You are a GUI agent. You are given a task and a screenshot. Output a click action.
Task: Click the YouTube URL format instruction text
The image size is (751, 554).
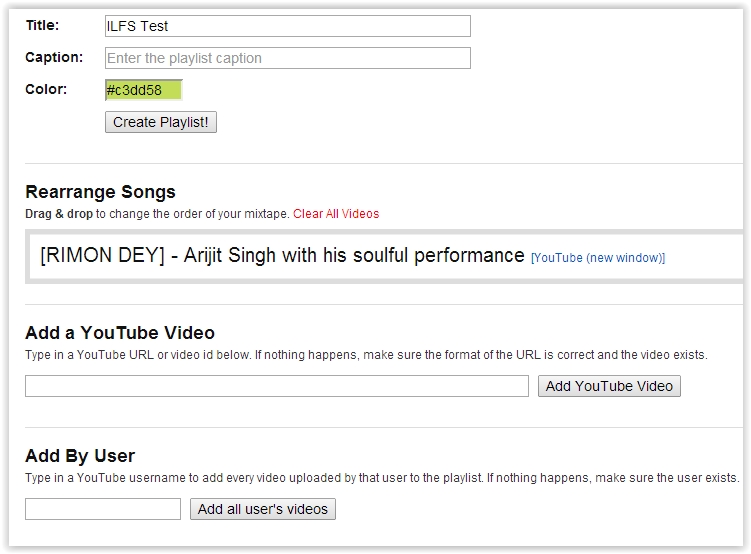pyautogui.click(x=366, y=355)
